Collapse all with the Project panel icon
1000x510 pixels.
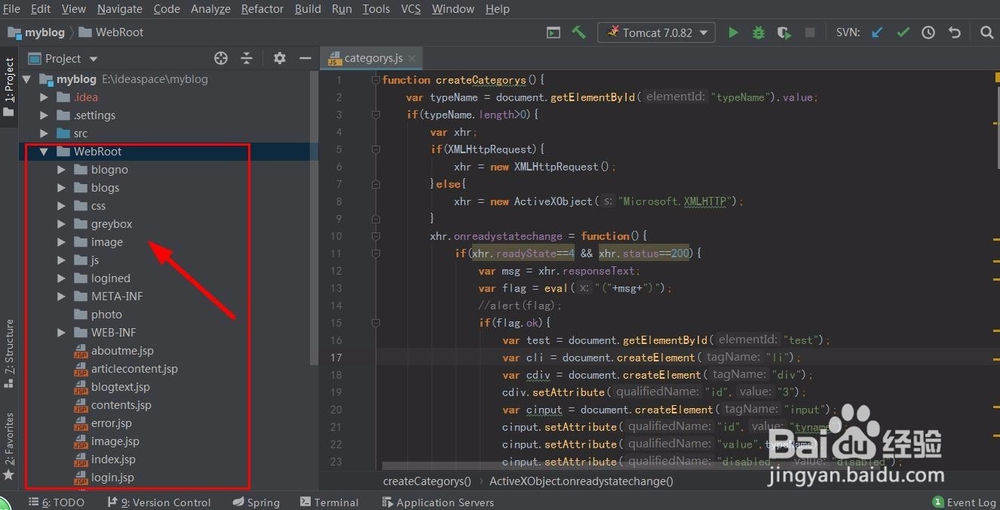coord(247,59)
